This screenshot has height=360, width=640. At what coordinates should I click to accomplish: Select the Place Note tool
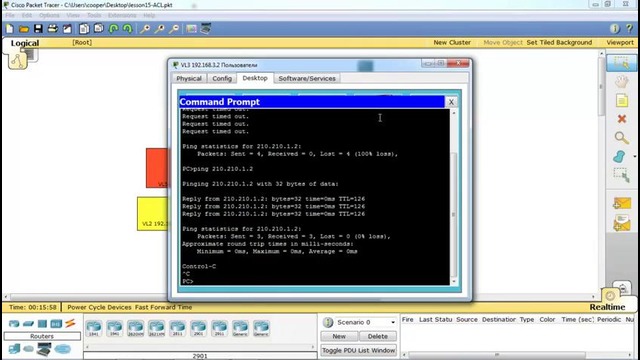[x=621, y=100]
